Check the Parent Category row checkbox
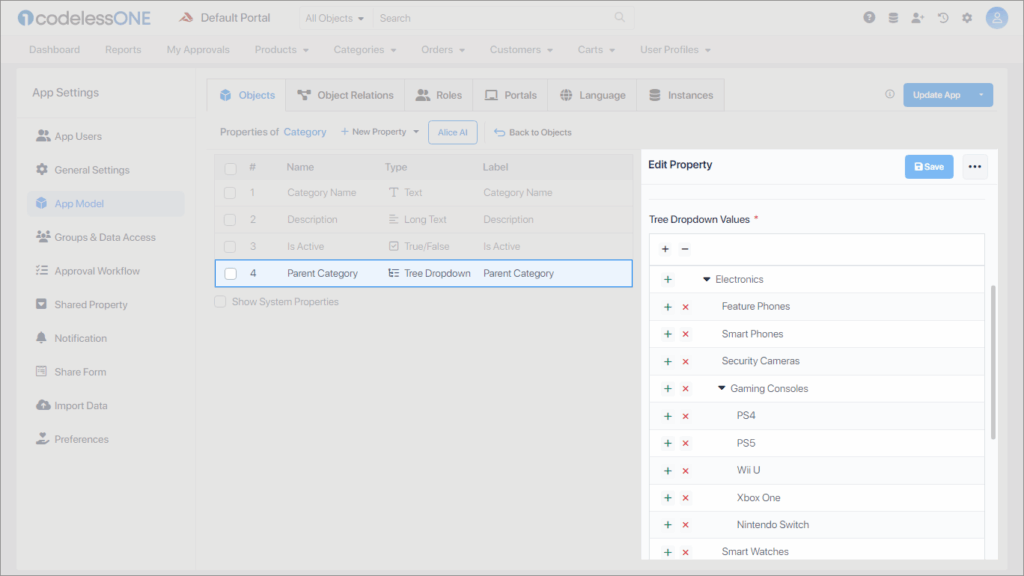 click(230, 274)
